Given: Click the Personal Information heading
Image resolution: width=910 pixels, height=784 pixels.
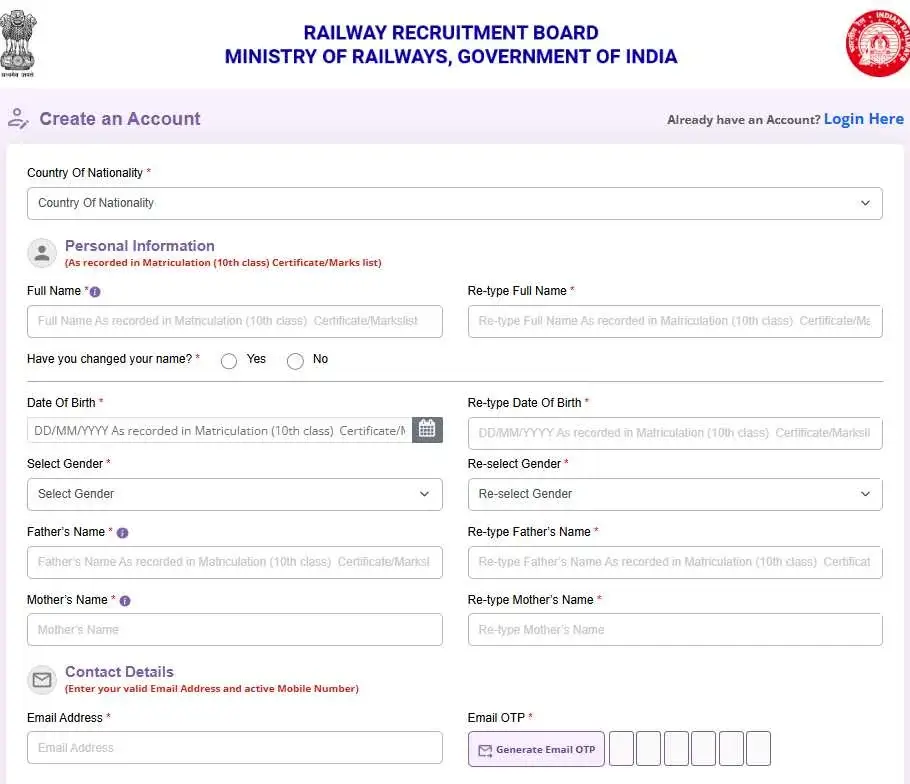Looking at the screenshot, I should click(140, 245).
